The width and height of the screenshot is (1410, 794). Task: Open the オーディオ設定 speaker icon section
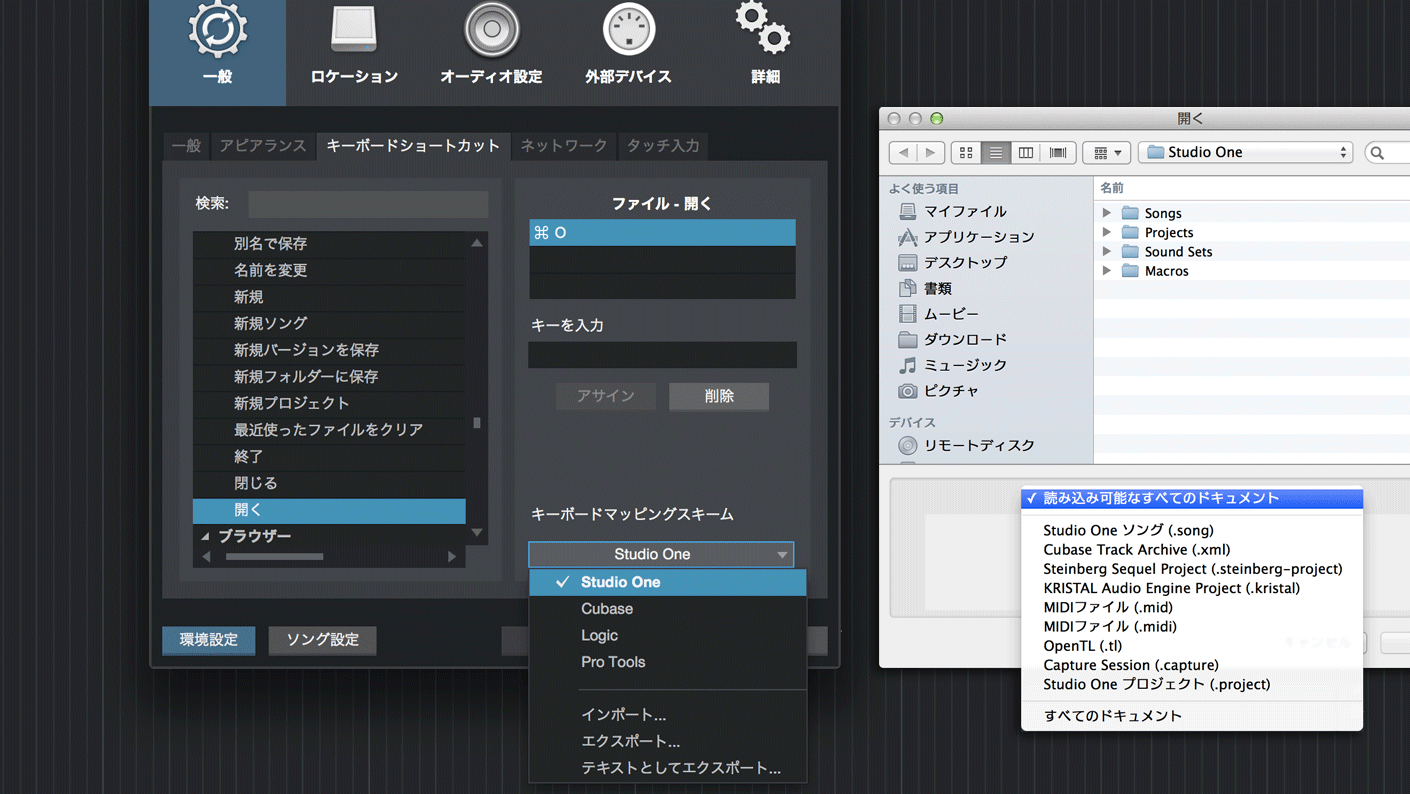point(491,45)
